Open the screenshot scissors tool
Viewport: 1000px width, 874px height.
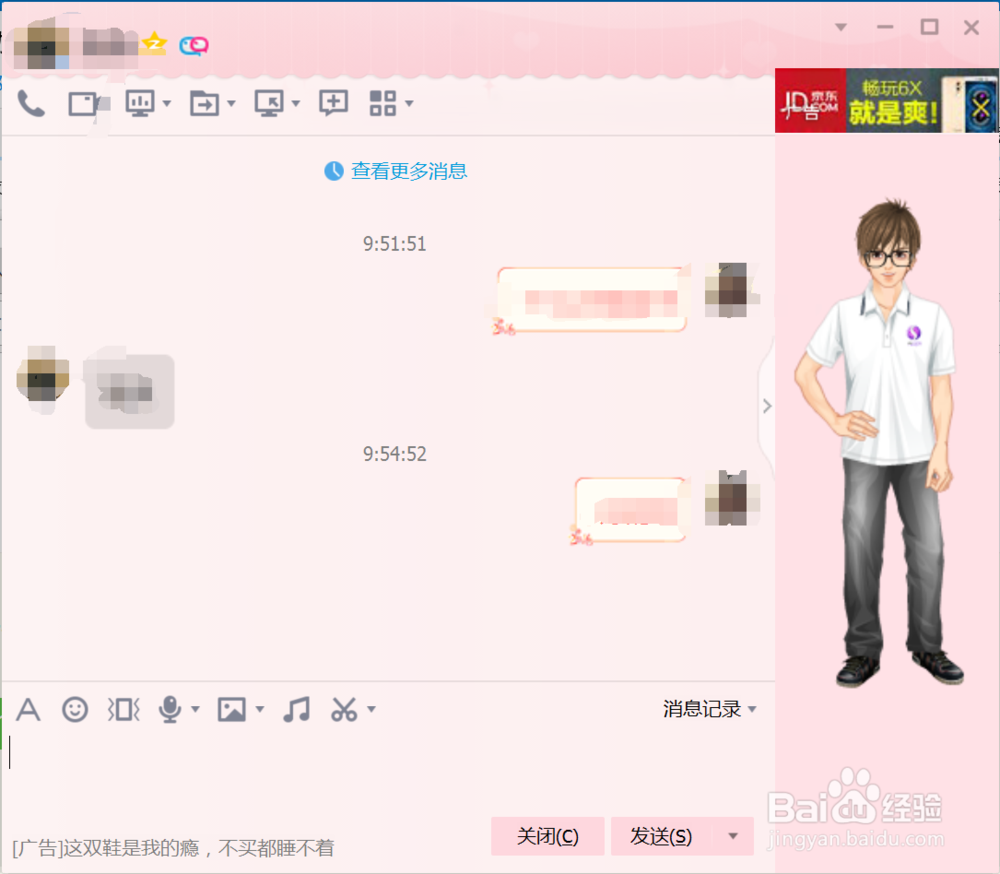(x=345, y=709)
